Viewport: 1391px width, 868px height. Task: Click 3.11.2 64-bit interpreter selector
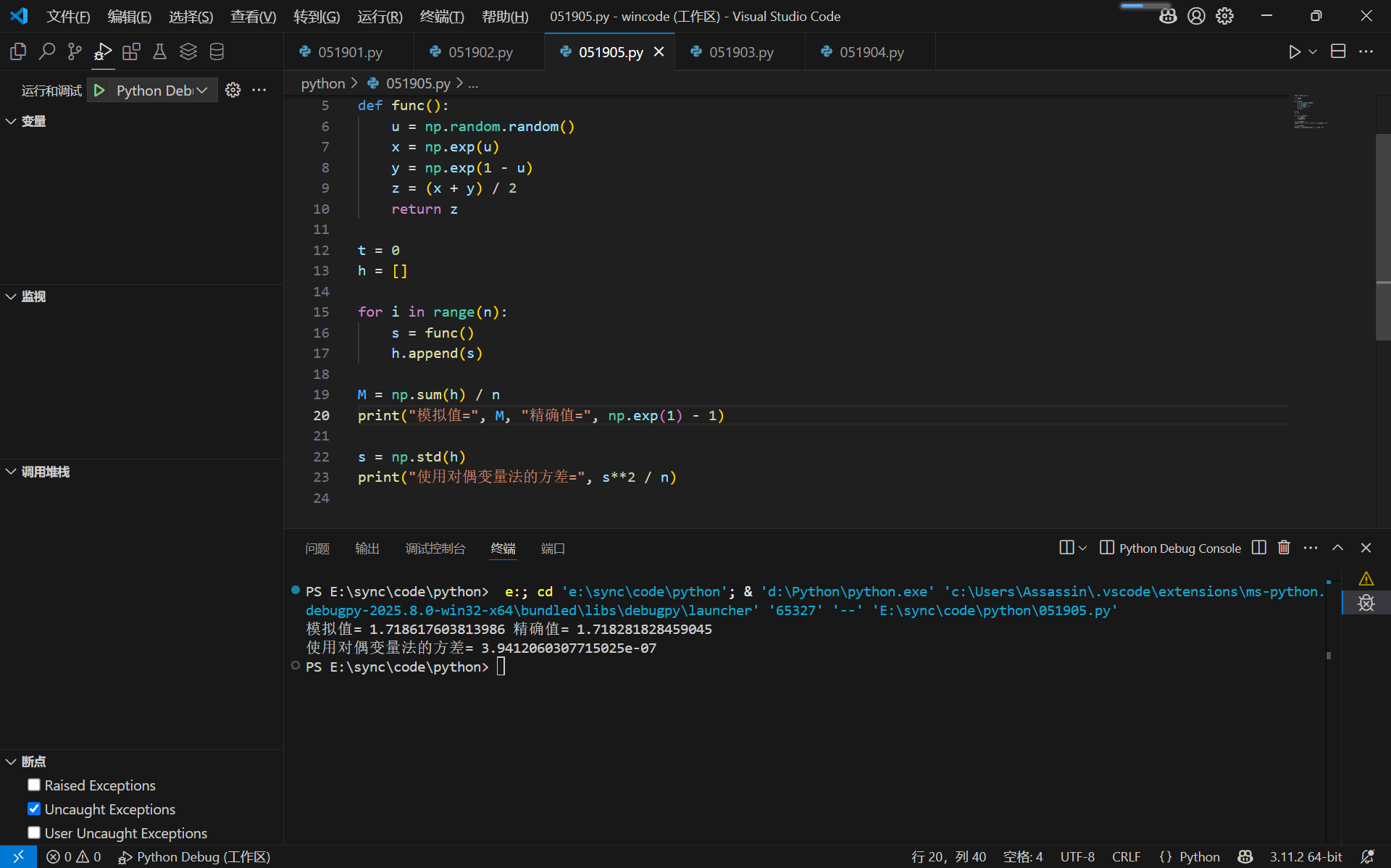click(x=1306, y=856)
